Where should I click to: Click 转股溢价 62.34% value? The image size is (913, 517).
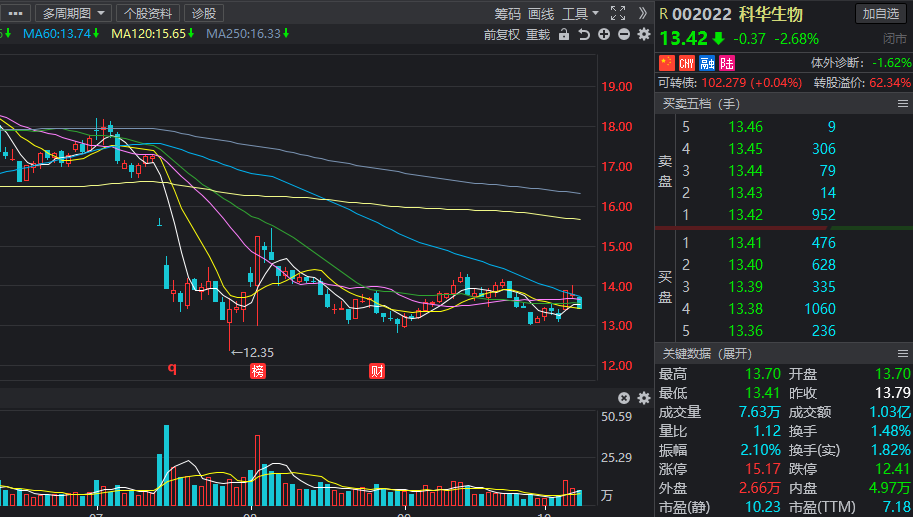tap(890, 83)
